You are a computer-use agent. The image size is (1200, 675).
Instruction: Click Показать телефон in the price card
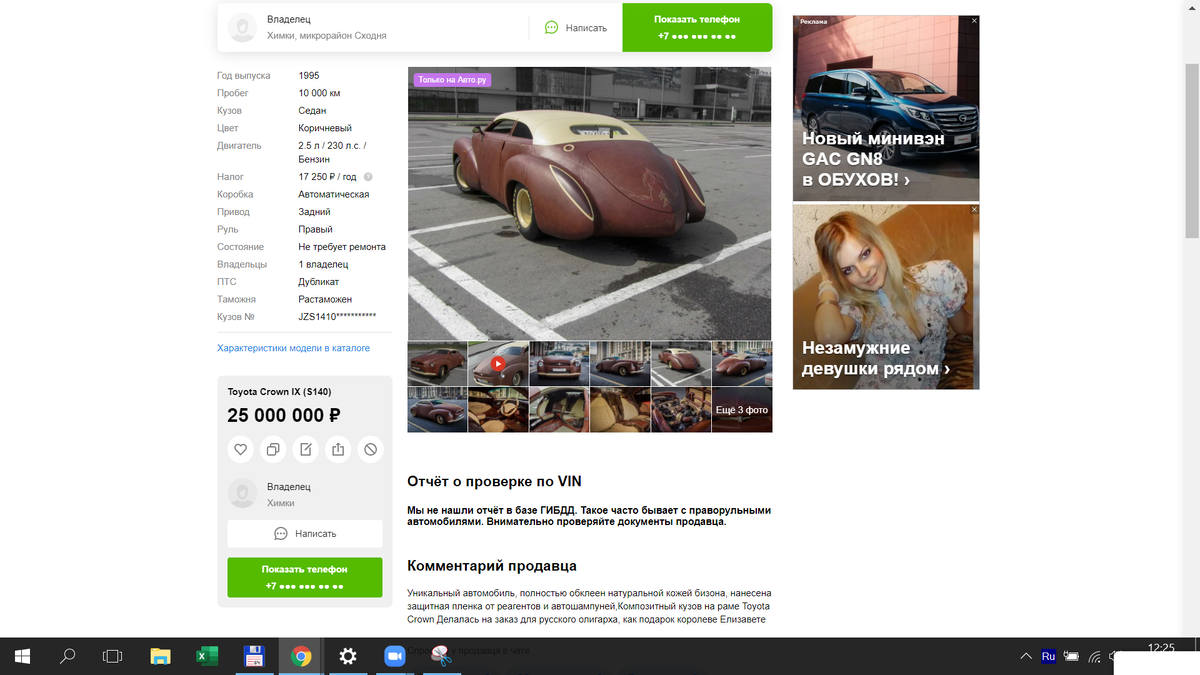tap(305, 577)
